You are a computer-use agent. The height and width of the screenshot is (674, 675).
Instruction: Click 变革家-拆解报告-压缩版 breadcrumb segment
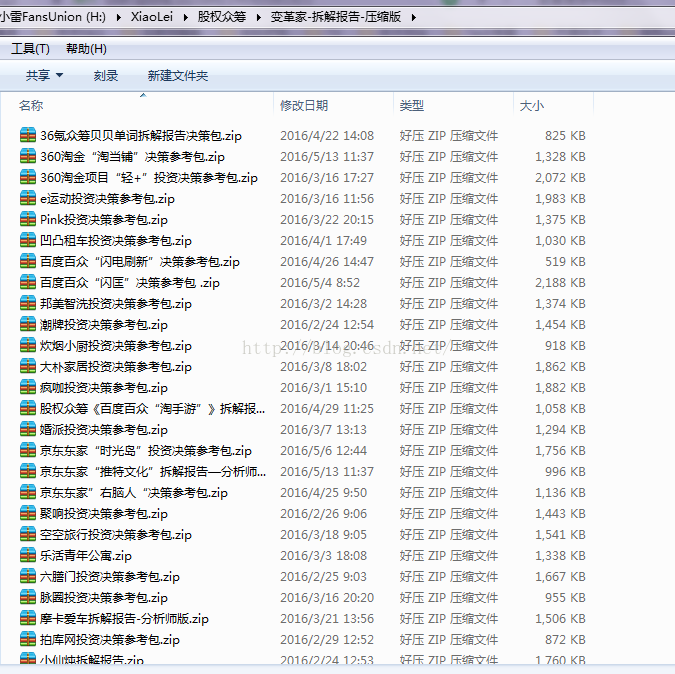coord(336,17)
